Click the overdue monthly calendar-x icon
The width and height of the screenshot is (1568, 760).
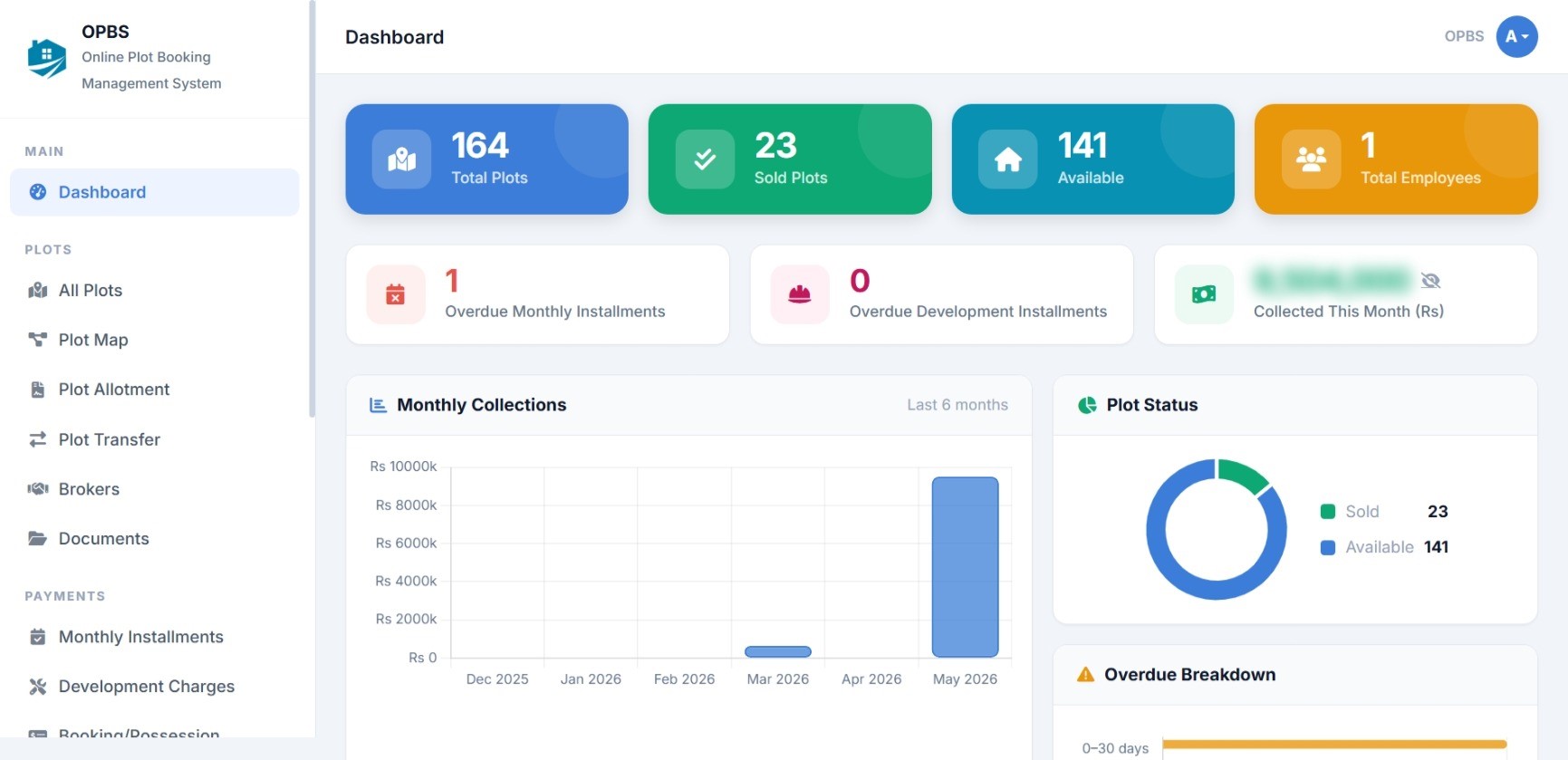tap(396, 294)
